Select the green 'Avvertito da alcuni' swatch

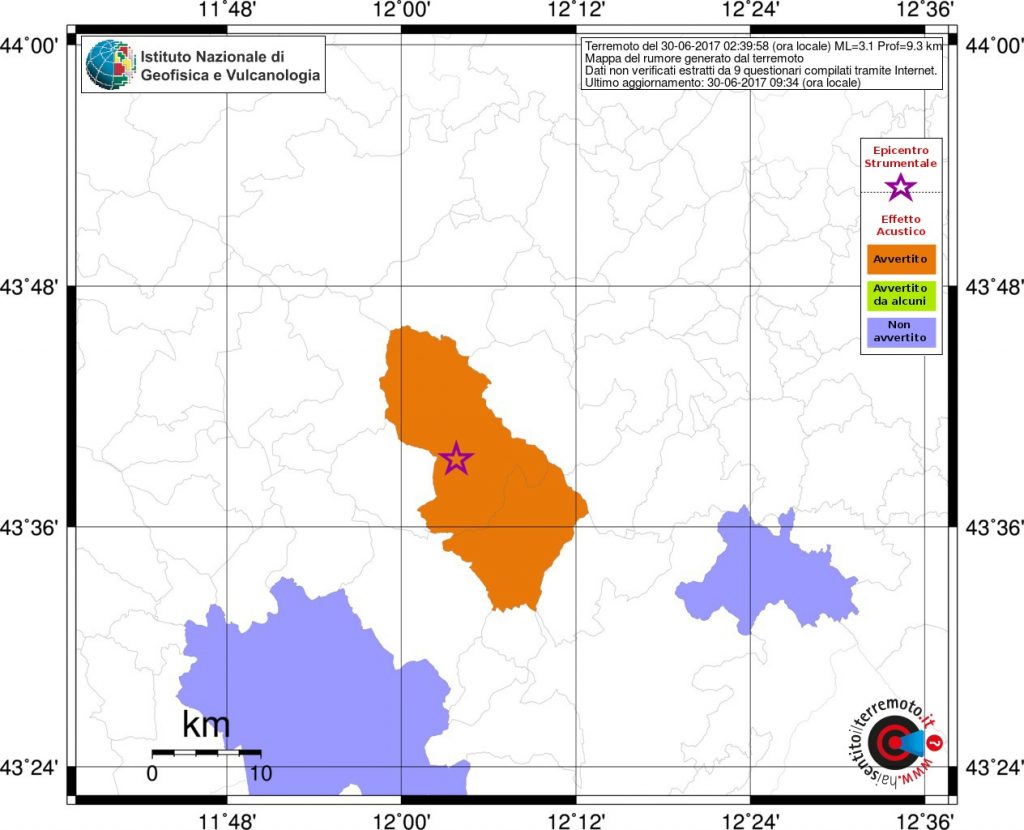coord(901,295)
